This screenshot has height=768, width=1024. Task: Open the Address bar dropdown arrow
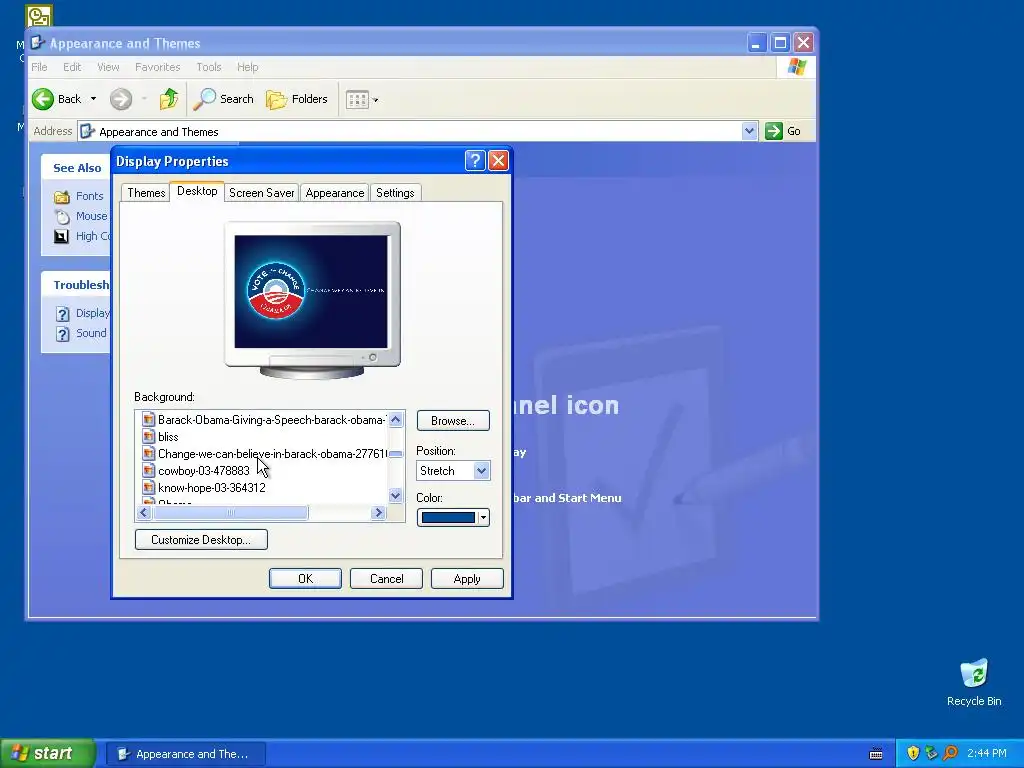[750, 131]
